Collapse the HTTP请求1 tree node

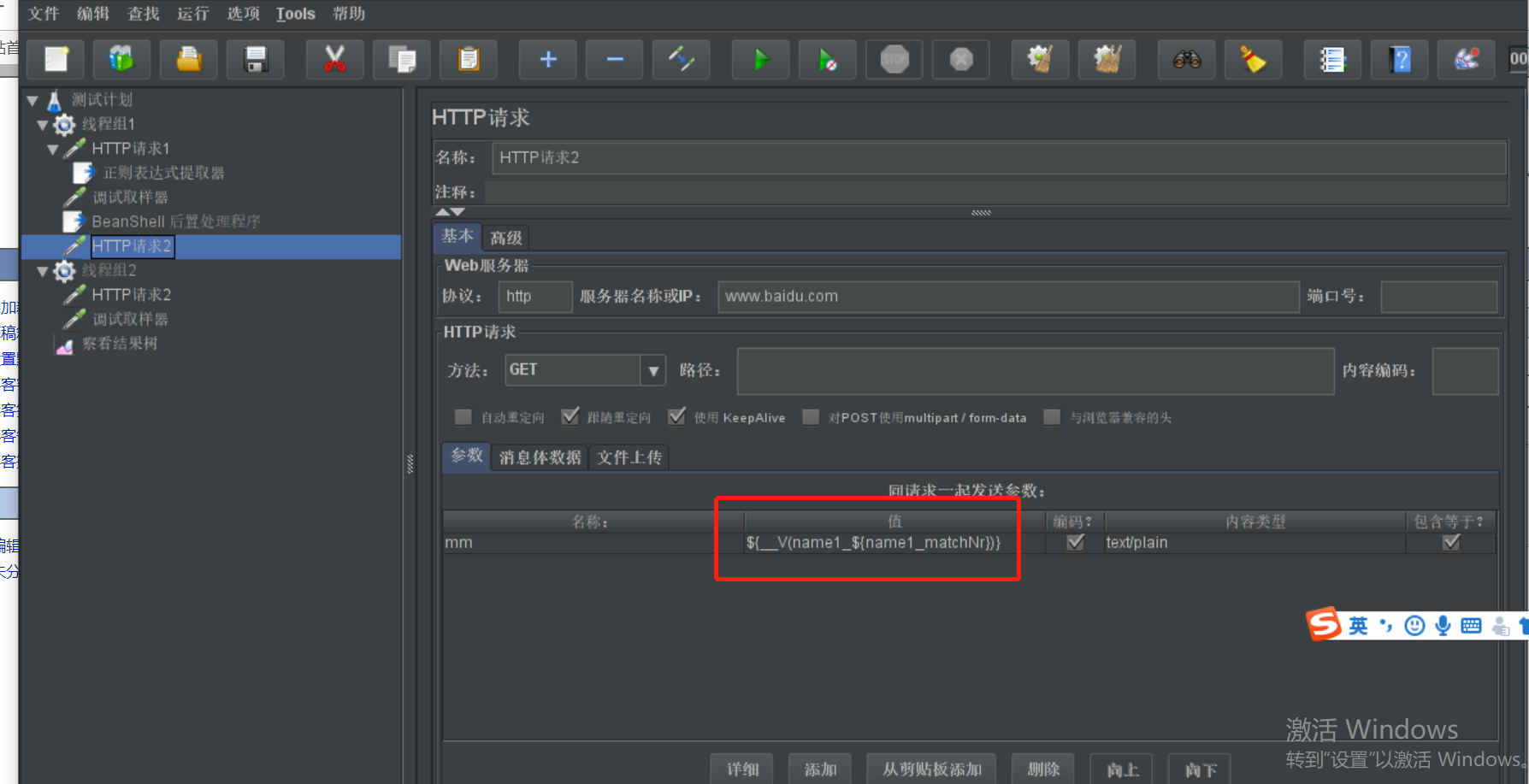coord(53,150)
